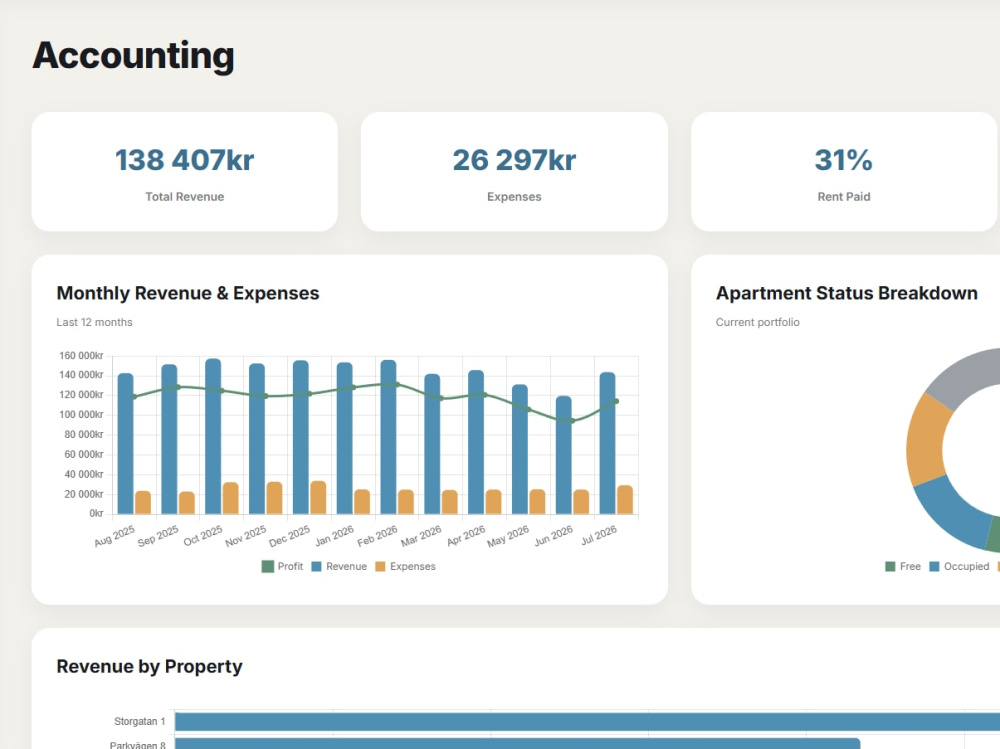Toggle Free status in donut legend
Viewport: 1000px width, 749px height.
pyautogui.click(x=903, y=567)
